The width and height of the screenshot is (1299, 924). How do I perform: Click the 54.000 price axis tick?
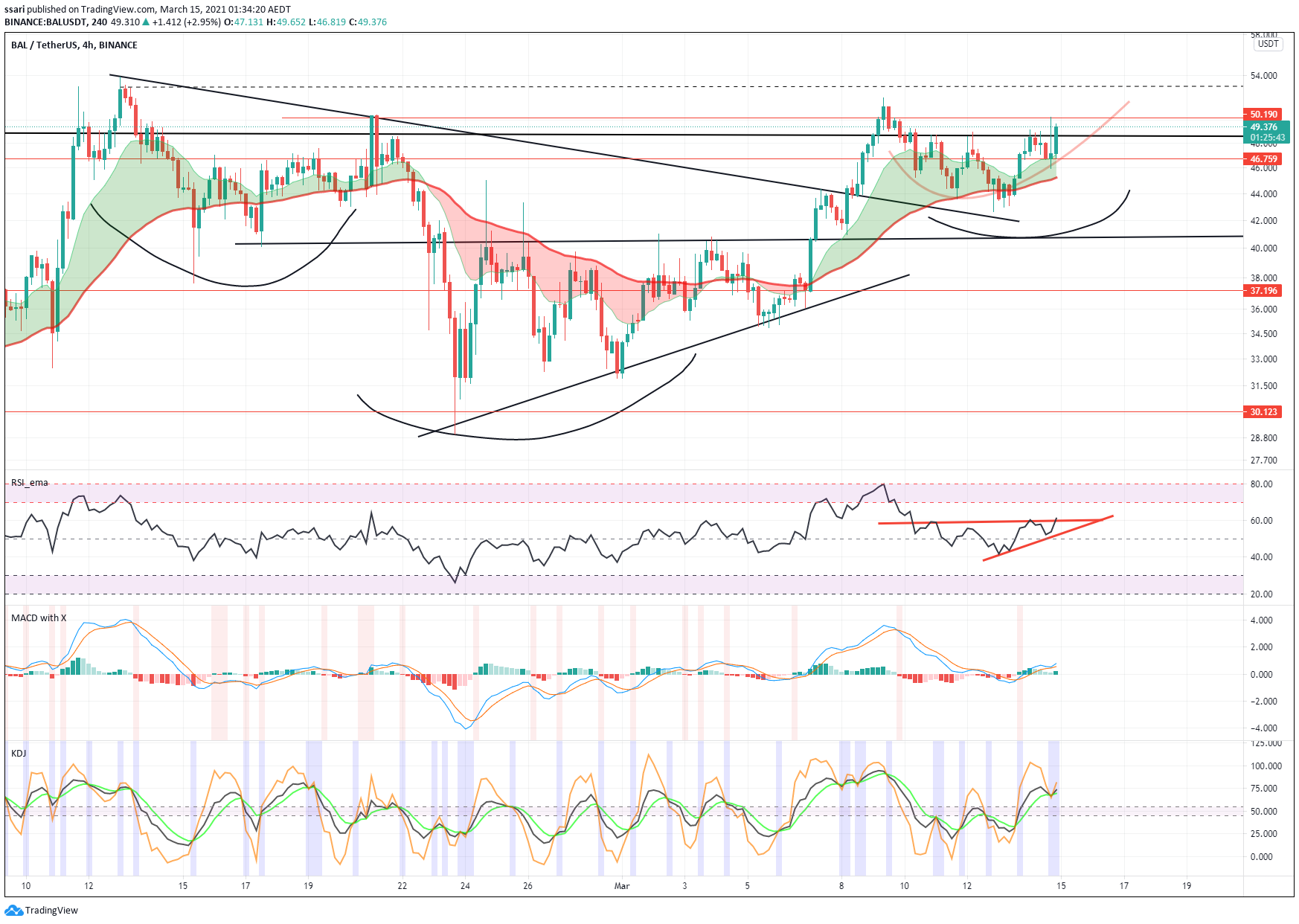(x=1264, y=76)
